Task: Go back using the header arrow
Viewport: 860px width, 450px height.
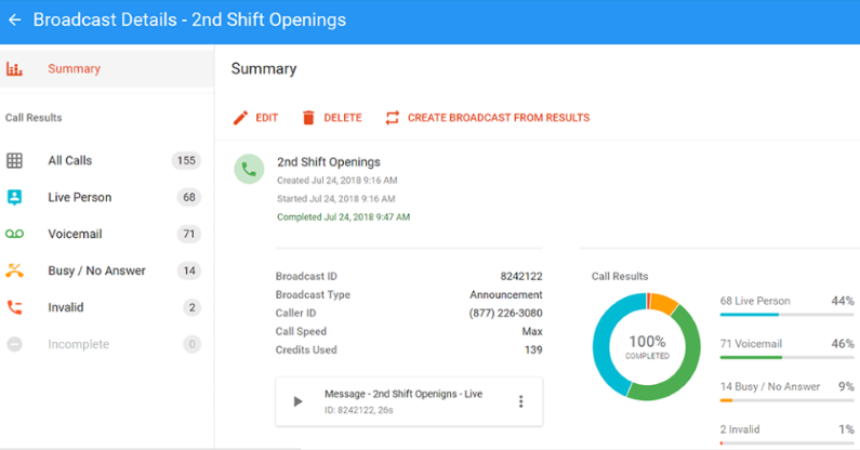Action: pos(15,20)
